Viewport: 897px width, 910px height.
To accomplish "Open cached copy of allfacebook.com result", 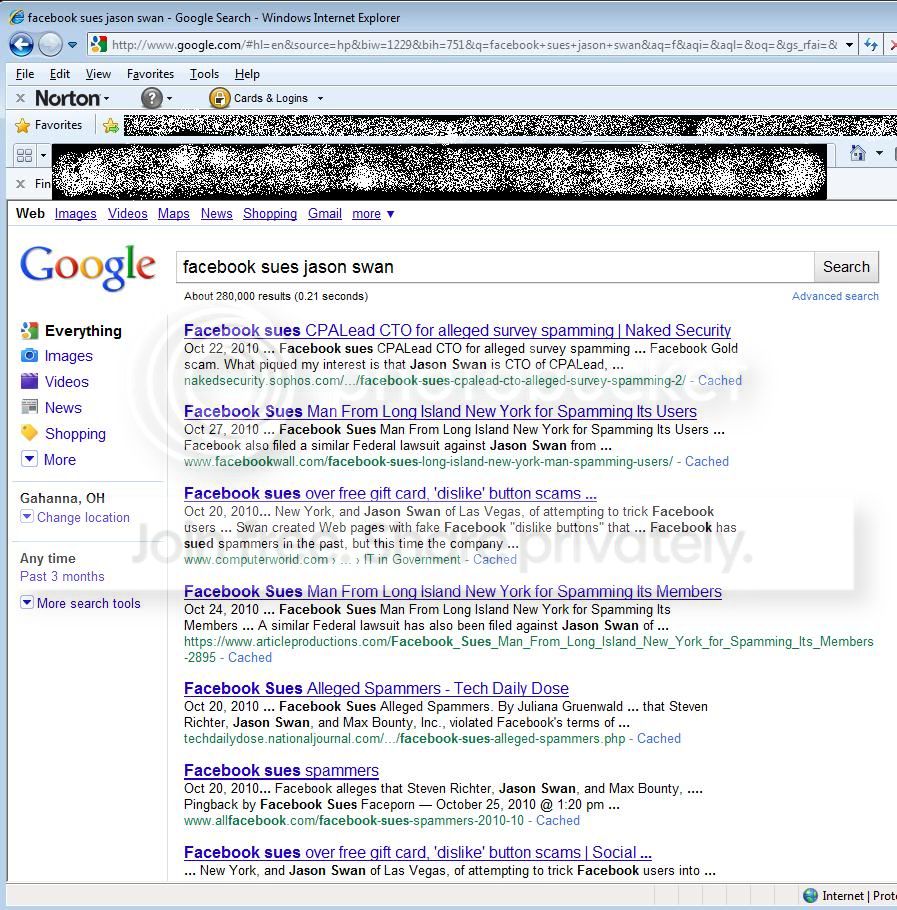I will 558,820.
